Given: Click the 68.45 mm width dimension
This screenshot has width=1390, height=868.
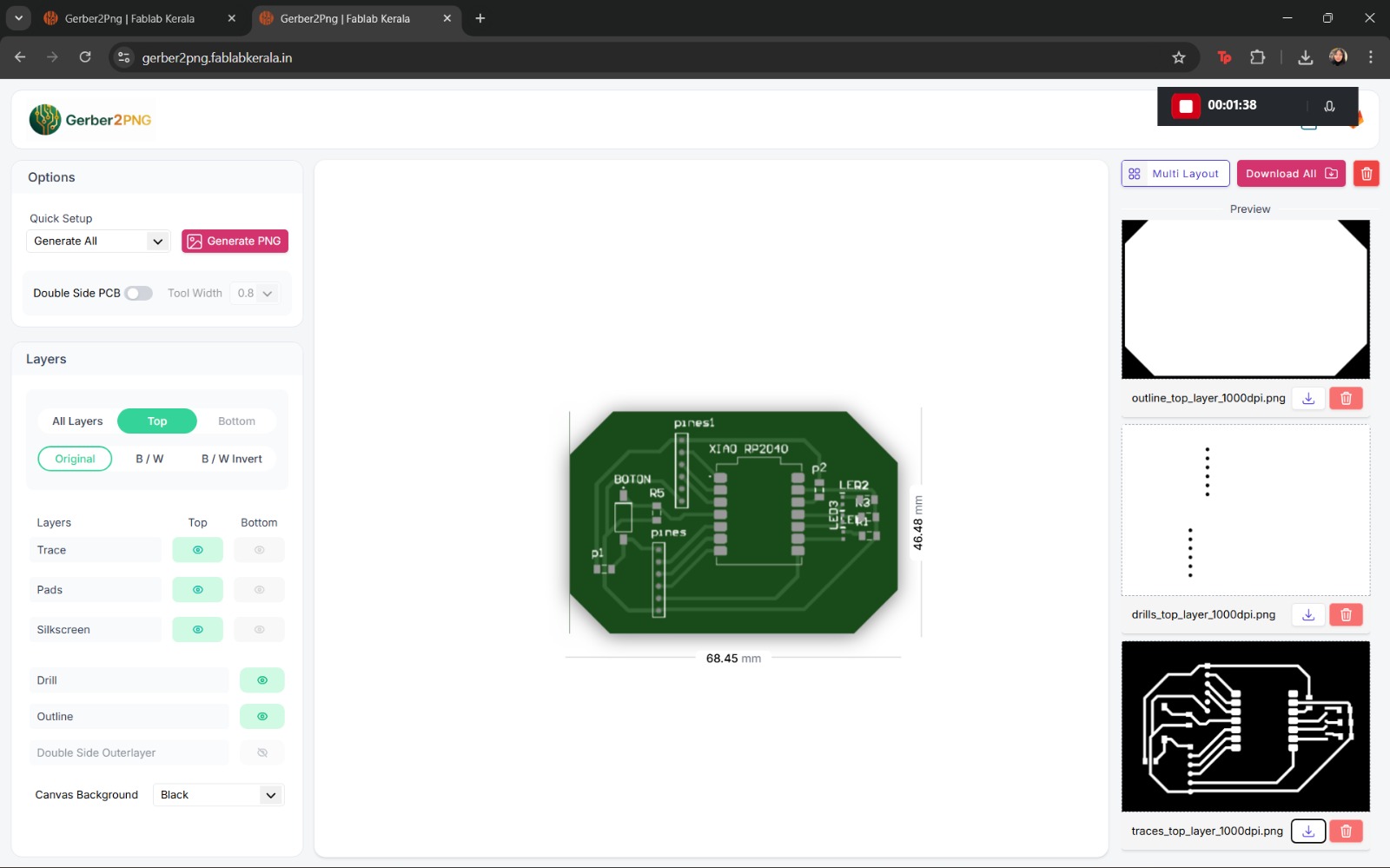Looking at the screenshot, I should 733,659.
